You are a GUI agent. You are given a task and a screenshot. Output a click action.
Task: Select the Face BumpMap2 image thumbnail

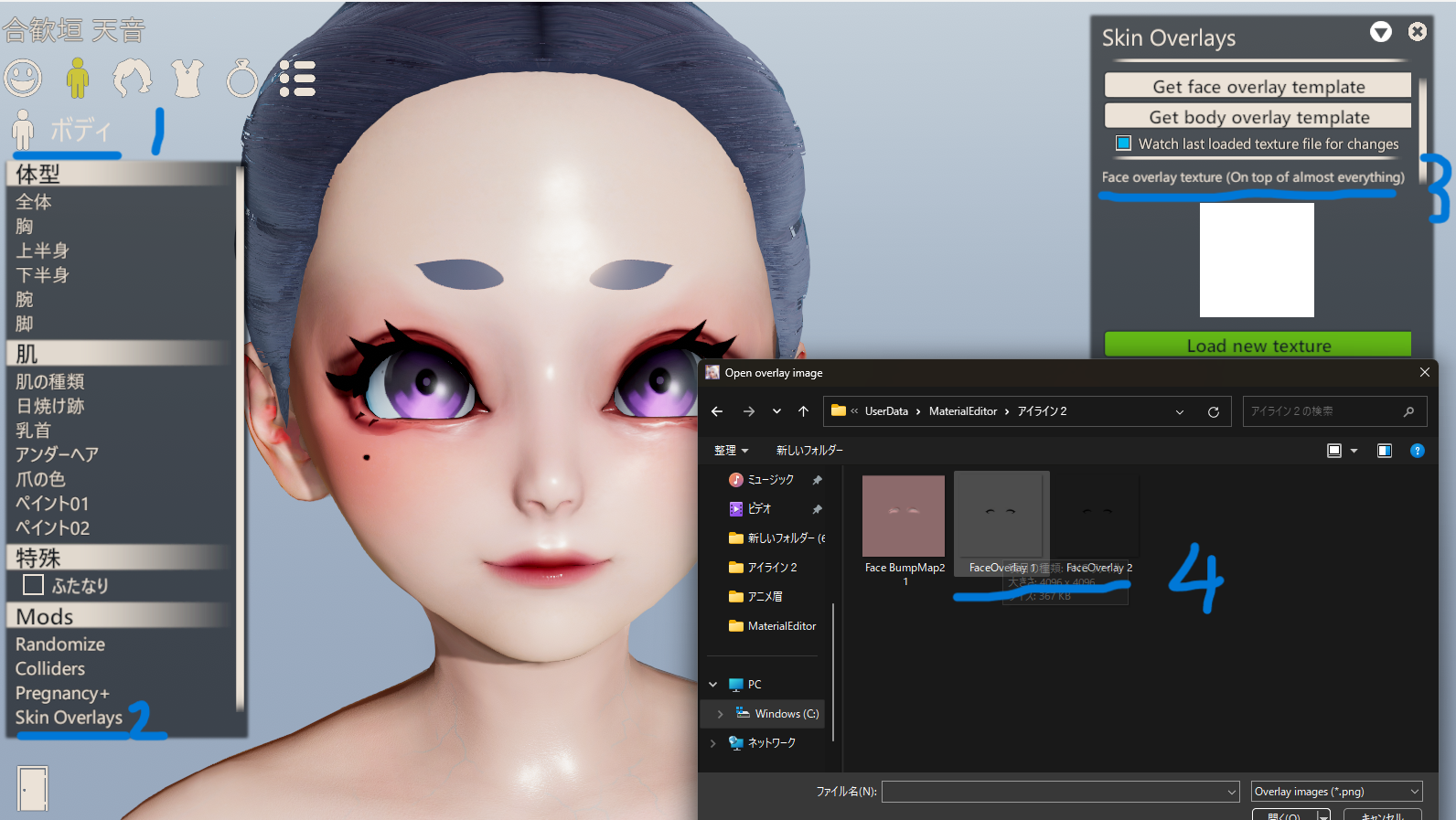(904, 516)
